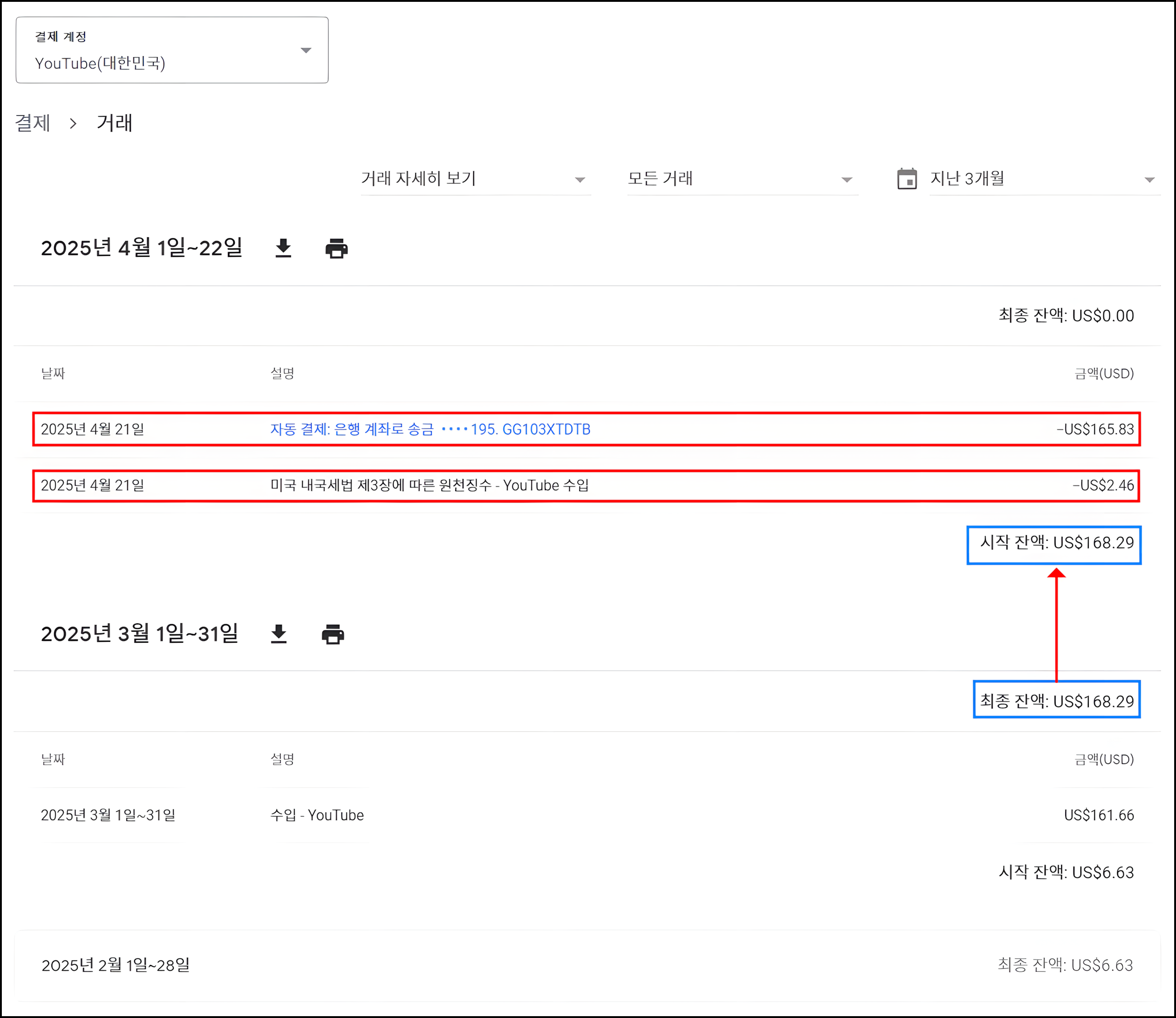Image resolution: width=1176 pixels, height=1018 pixels.
Task: Print the March 2025 statement
Action: click(x=333, y=634)
